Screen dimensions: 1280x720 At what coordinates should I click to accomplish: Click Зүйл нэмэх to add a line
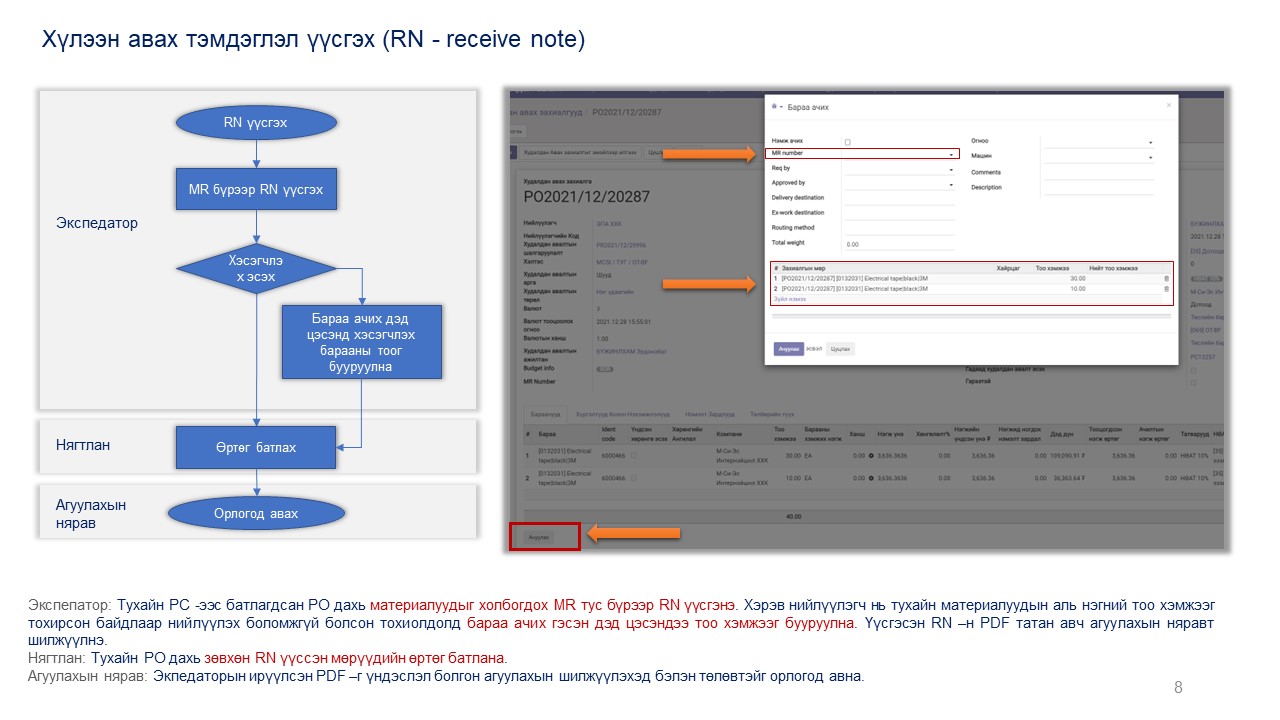pos(789,299)
